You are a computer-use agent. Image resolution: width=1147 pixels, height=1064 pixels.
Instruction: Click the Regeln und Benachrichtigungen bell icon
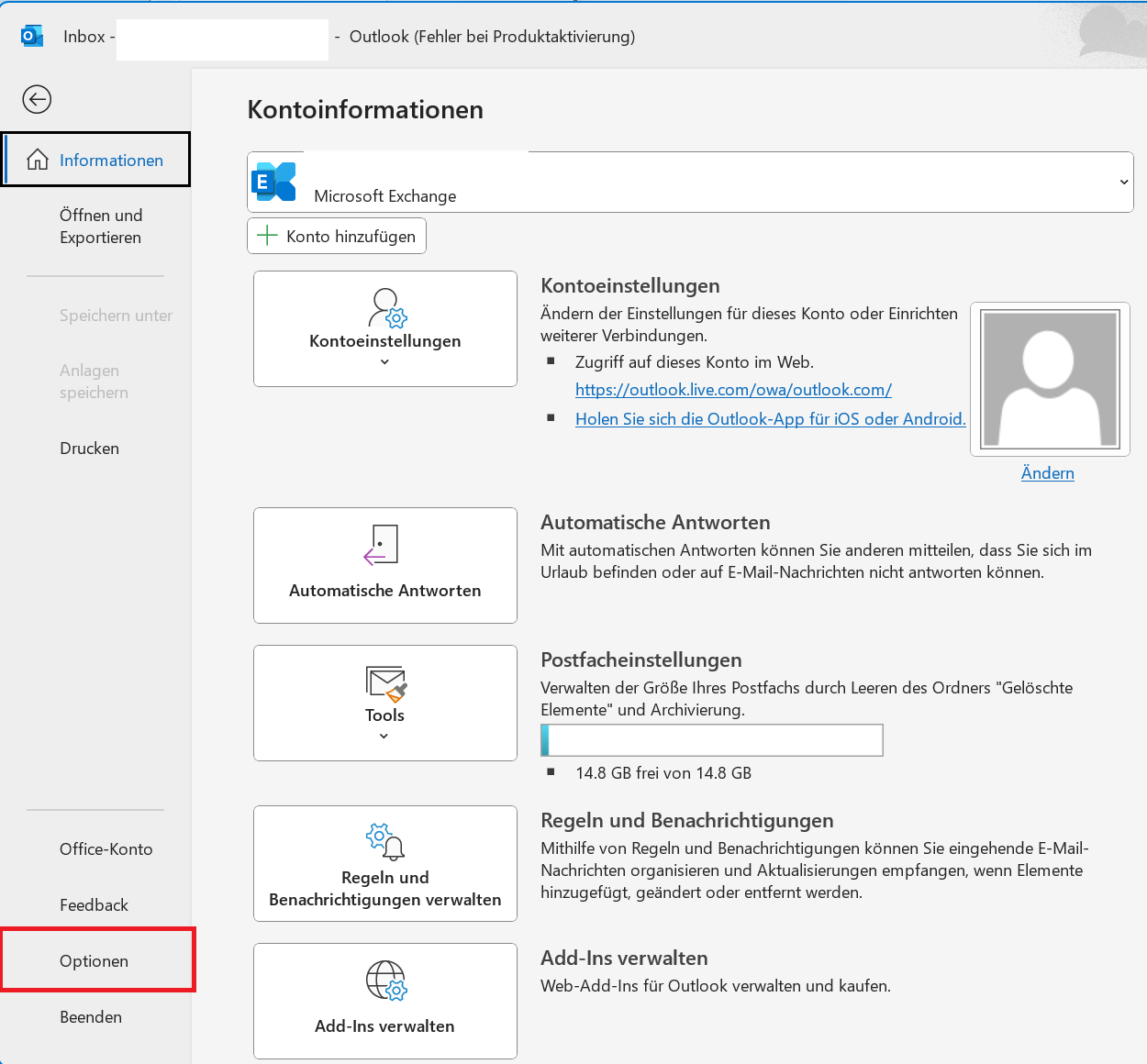pyautogui.click(x=385, y=841)
